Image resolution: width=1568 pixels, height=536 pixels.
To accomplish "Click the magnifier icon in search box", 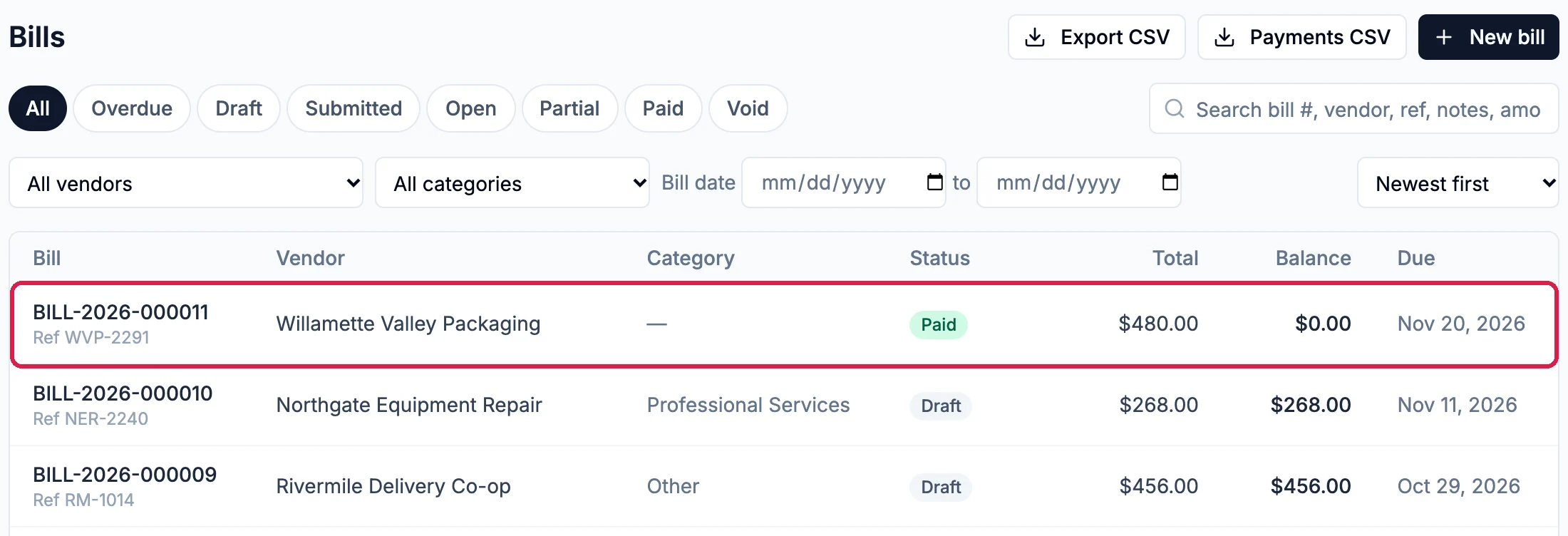I will [x=1175, y=108].
